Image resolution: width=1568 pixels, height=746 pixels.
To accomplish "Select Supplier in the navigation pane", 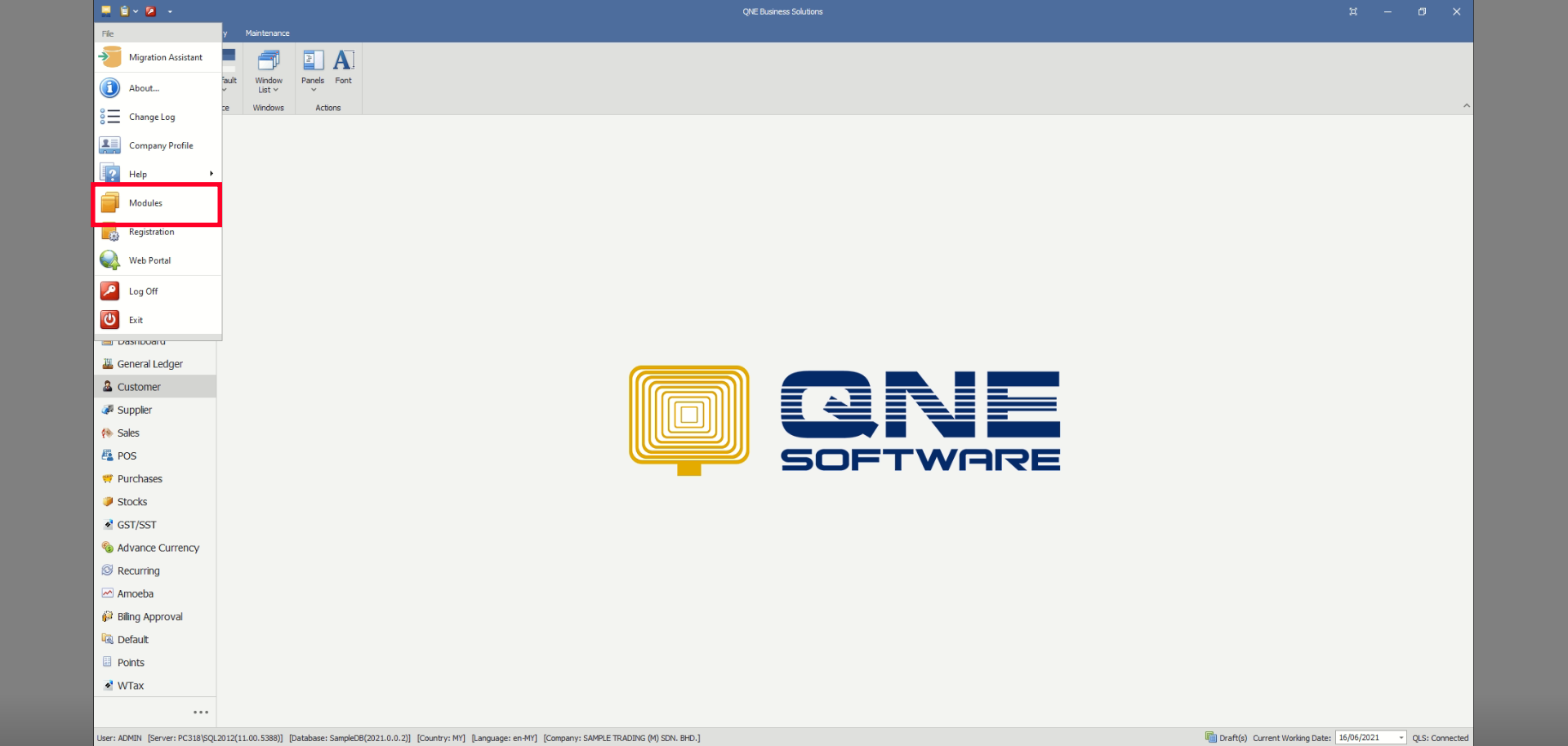I will 155,410.
